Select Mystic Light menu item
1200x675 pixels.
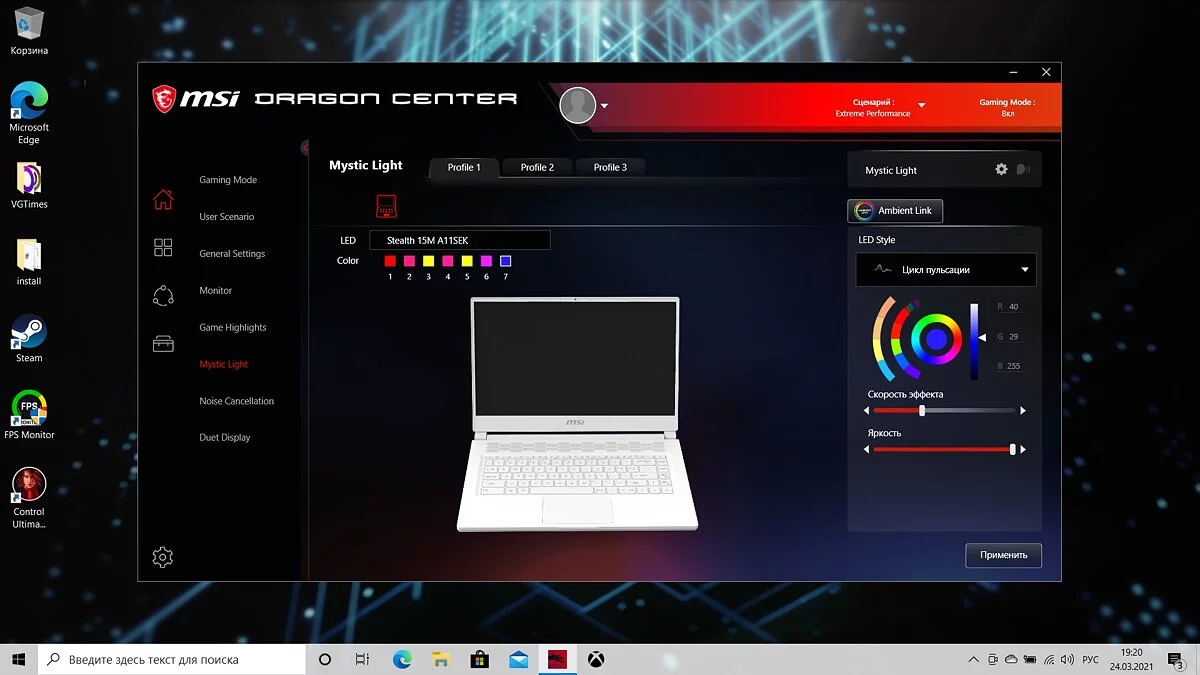[x=224, y=365]
